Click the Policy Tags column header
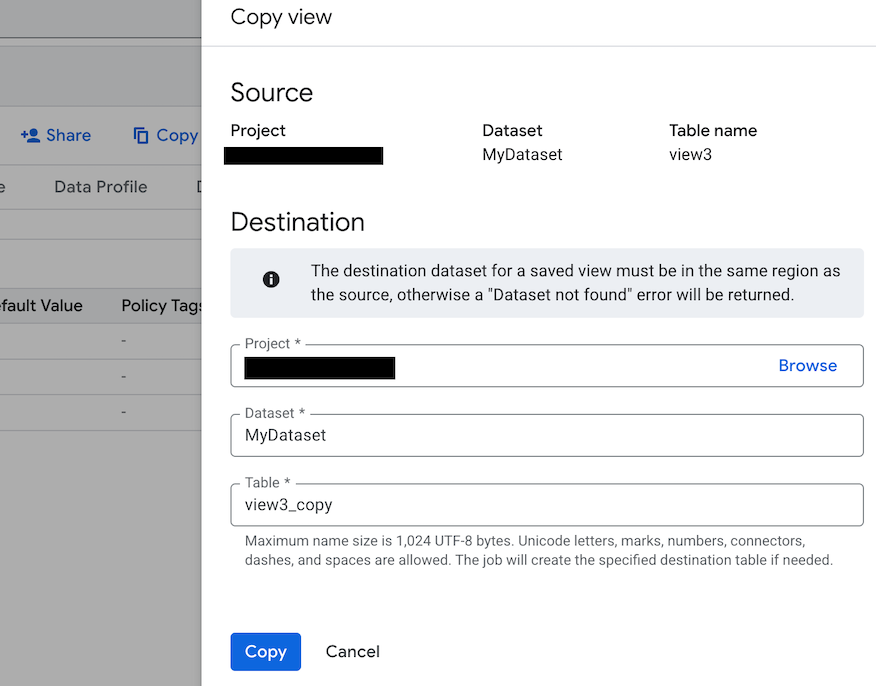This screenshot has width=876, height=686. (160, 305)
